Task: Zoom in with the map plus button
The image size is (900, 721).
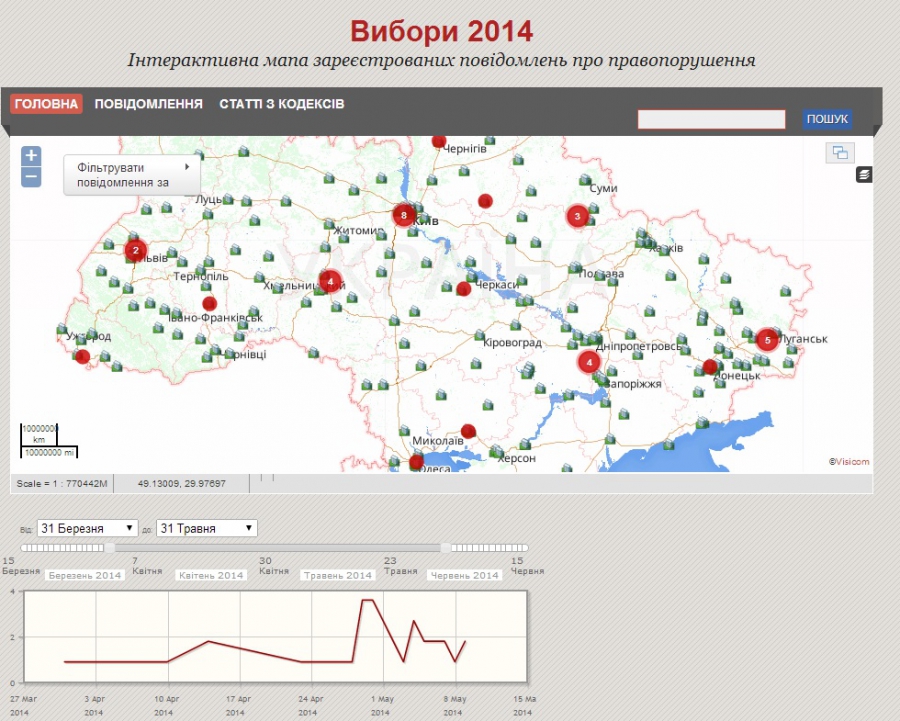Action: 31,155
